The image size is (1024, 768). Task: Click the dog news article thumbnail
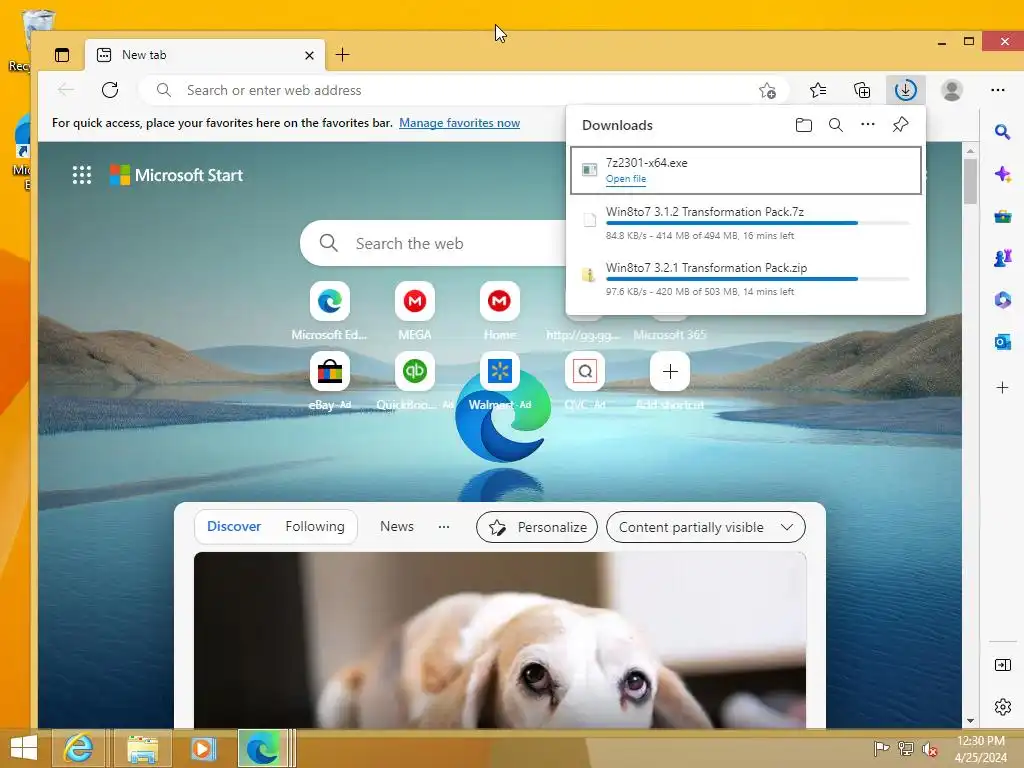tap(500, 640)
